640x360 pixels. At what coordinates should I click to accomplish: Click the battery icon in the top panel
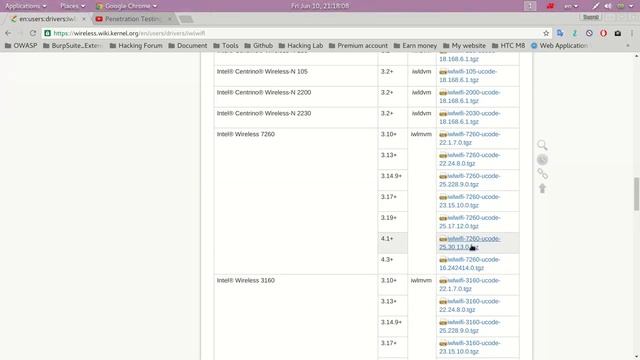620,6
